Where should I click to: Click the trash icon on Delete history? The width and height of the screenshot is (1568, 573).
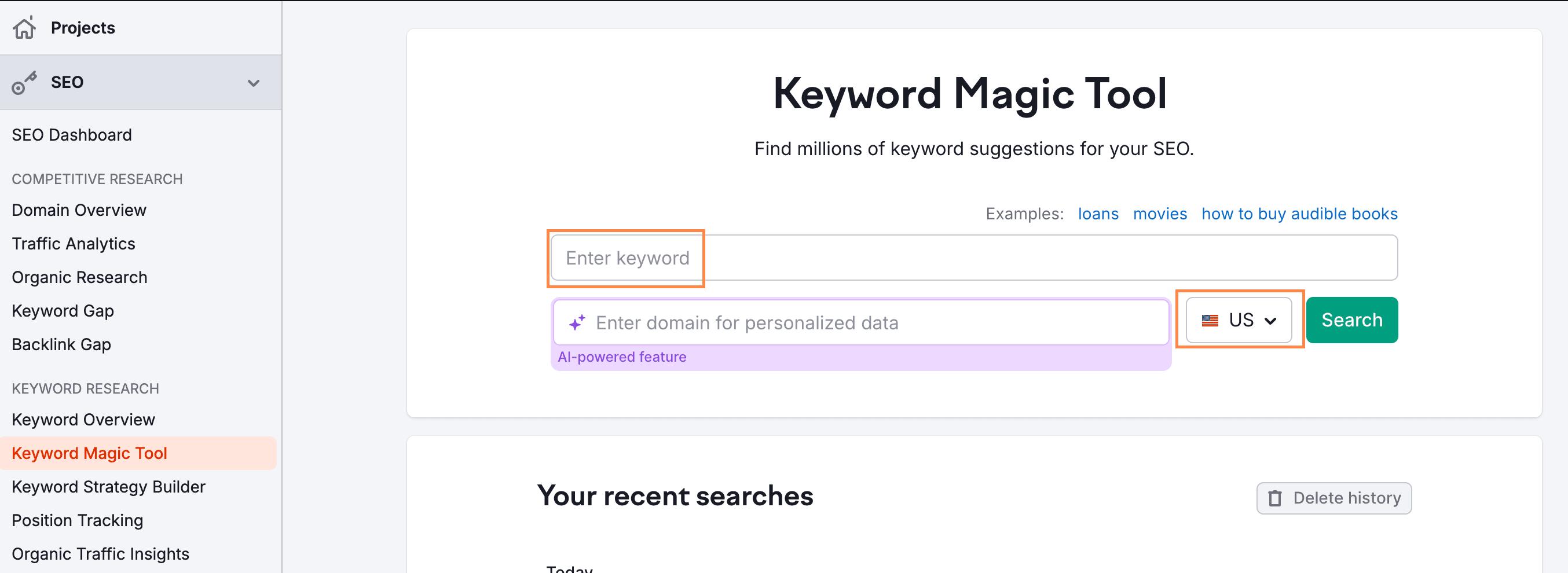point(1274,498)
